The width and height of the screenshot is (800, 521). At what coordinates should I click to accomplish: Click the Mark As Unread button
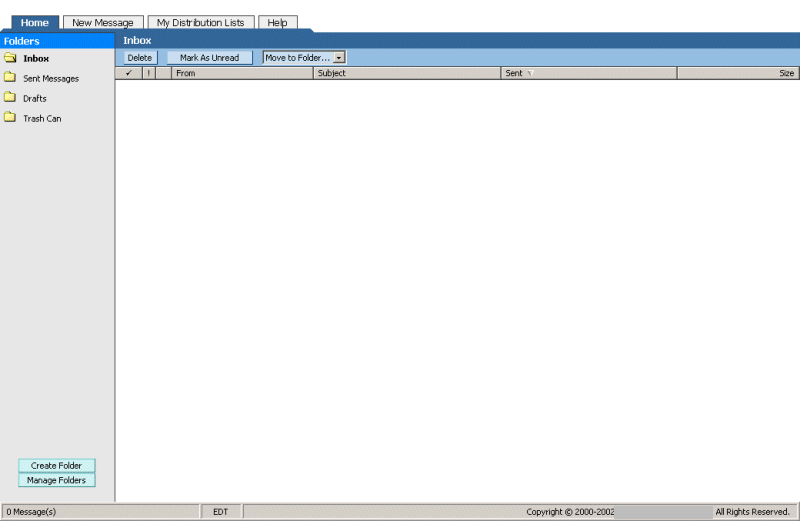(209, 58)
